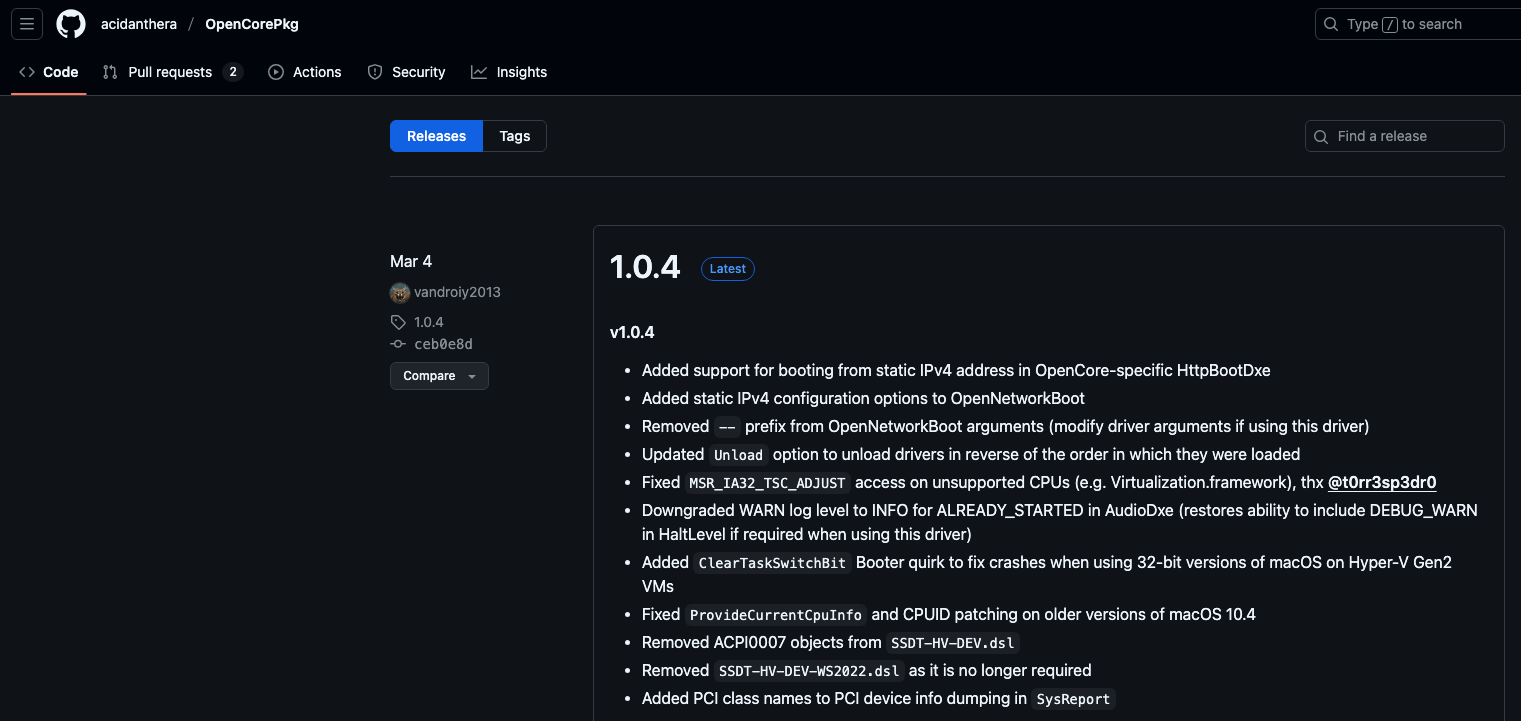Go to GitHub home via the Octocat logo
The image size is (1521, 721).
click(71, 24)
